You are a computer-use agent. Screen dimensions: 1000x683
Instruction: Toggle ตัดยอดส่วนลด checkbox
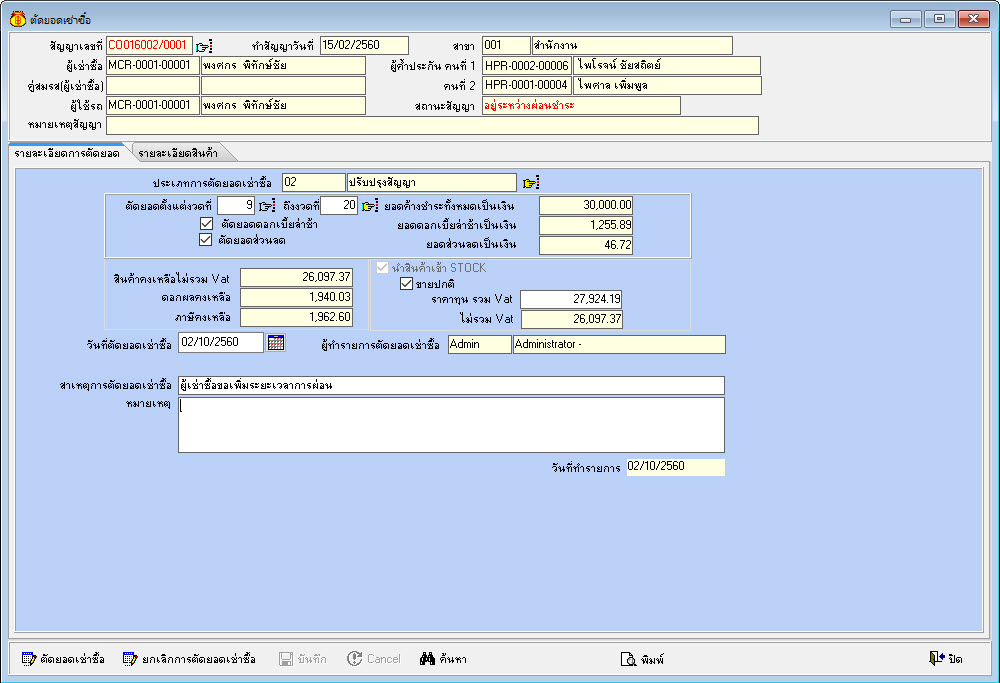coord(205,240)
